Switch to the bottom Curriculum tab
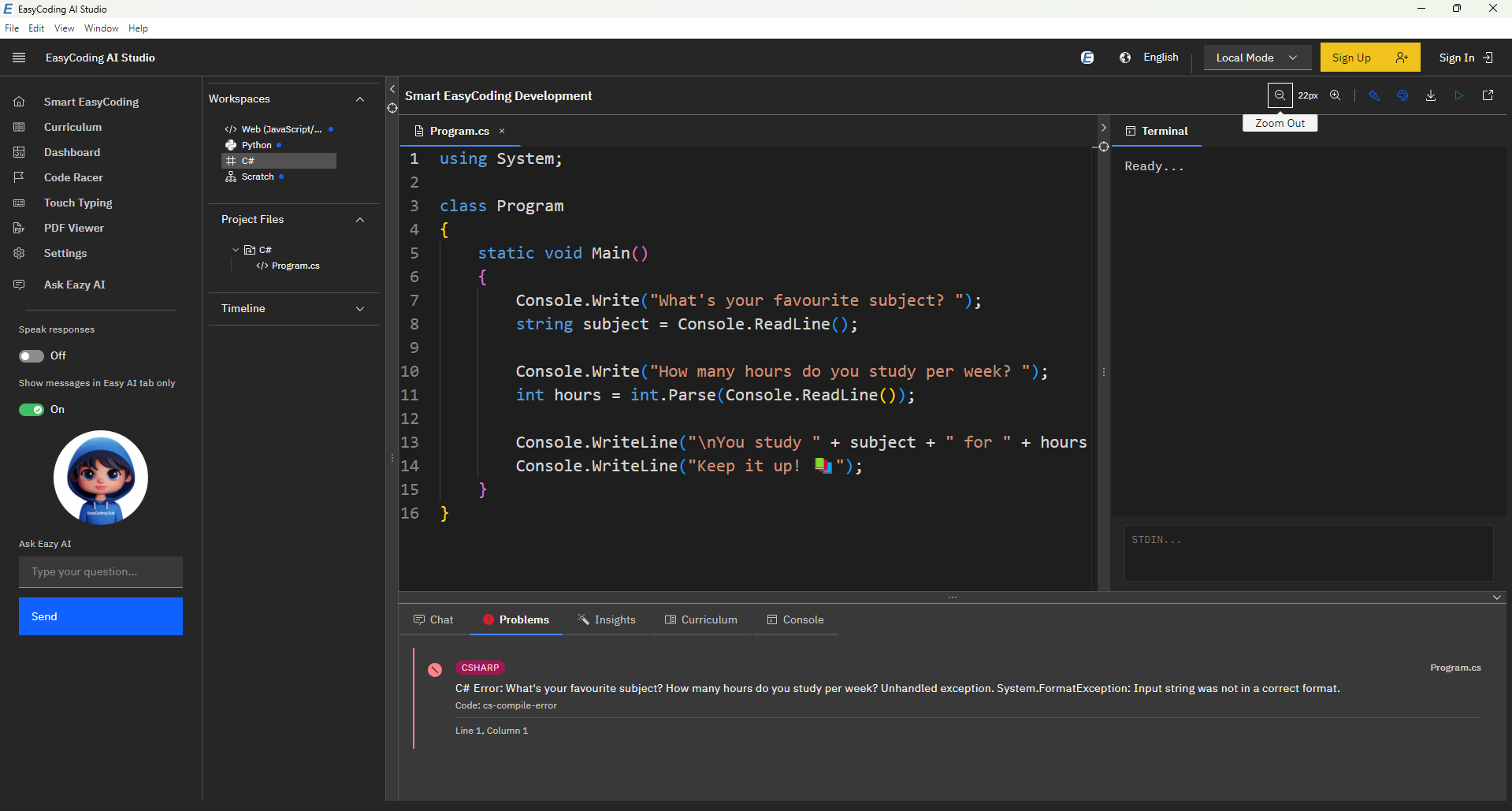Image resolution: width=1512 pixels, height=811 pixels. tap(701, 619)
